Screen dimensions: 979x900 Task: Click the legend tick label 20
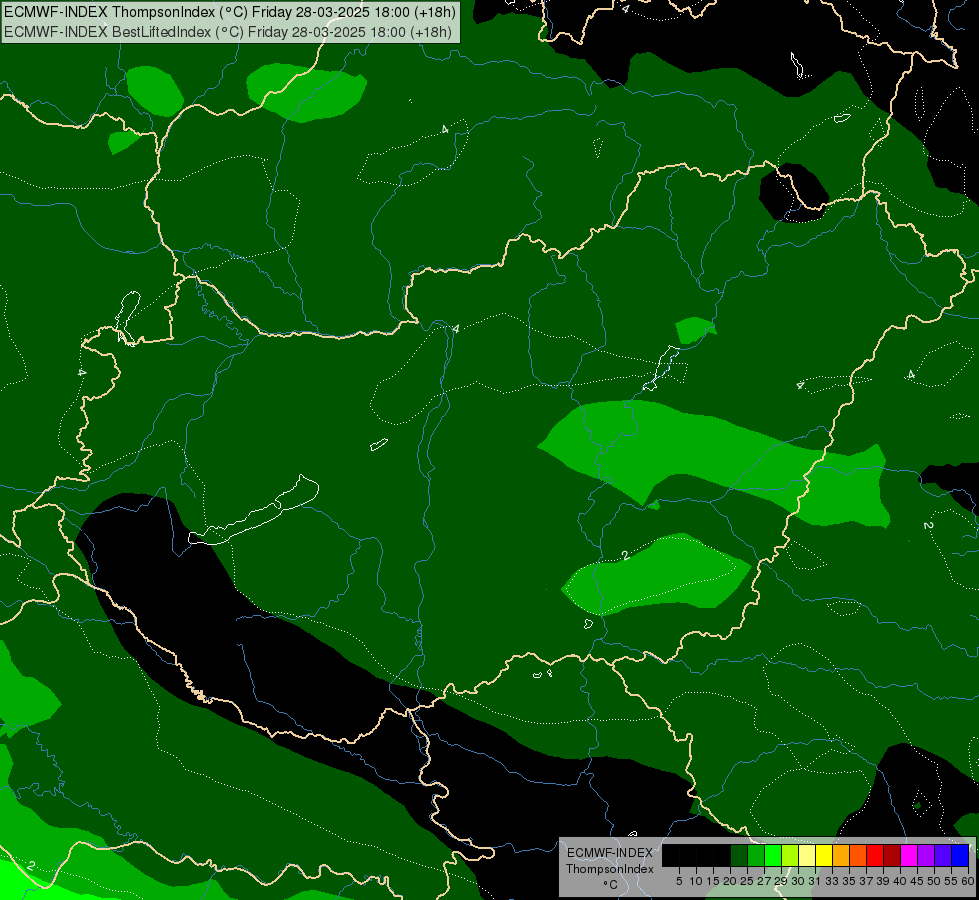(x=730, y=881)
